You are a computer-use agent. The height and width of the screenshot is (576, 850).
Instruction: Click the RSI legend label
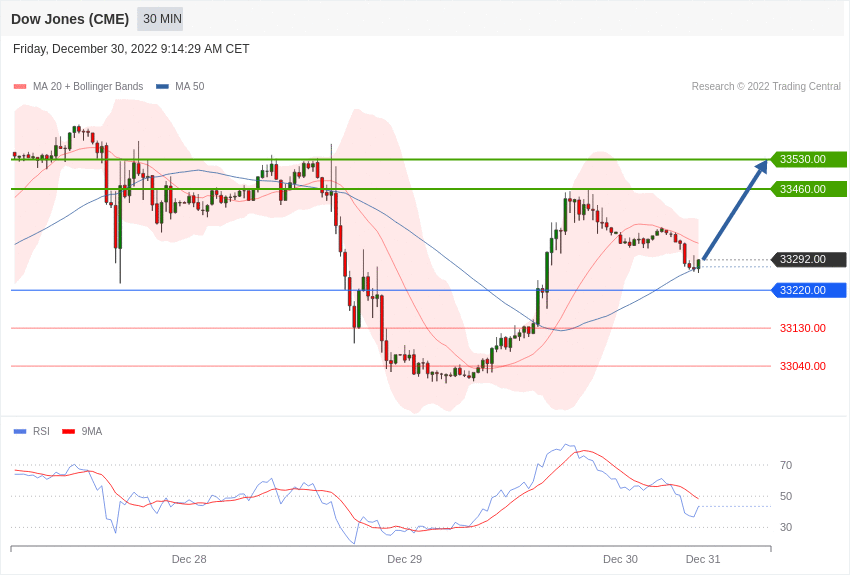[41, 431]
